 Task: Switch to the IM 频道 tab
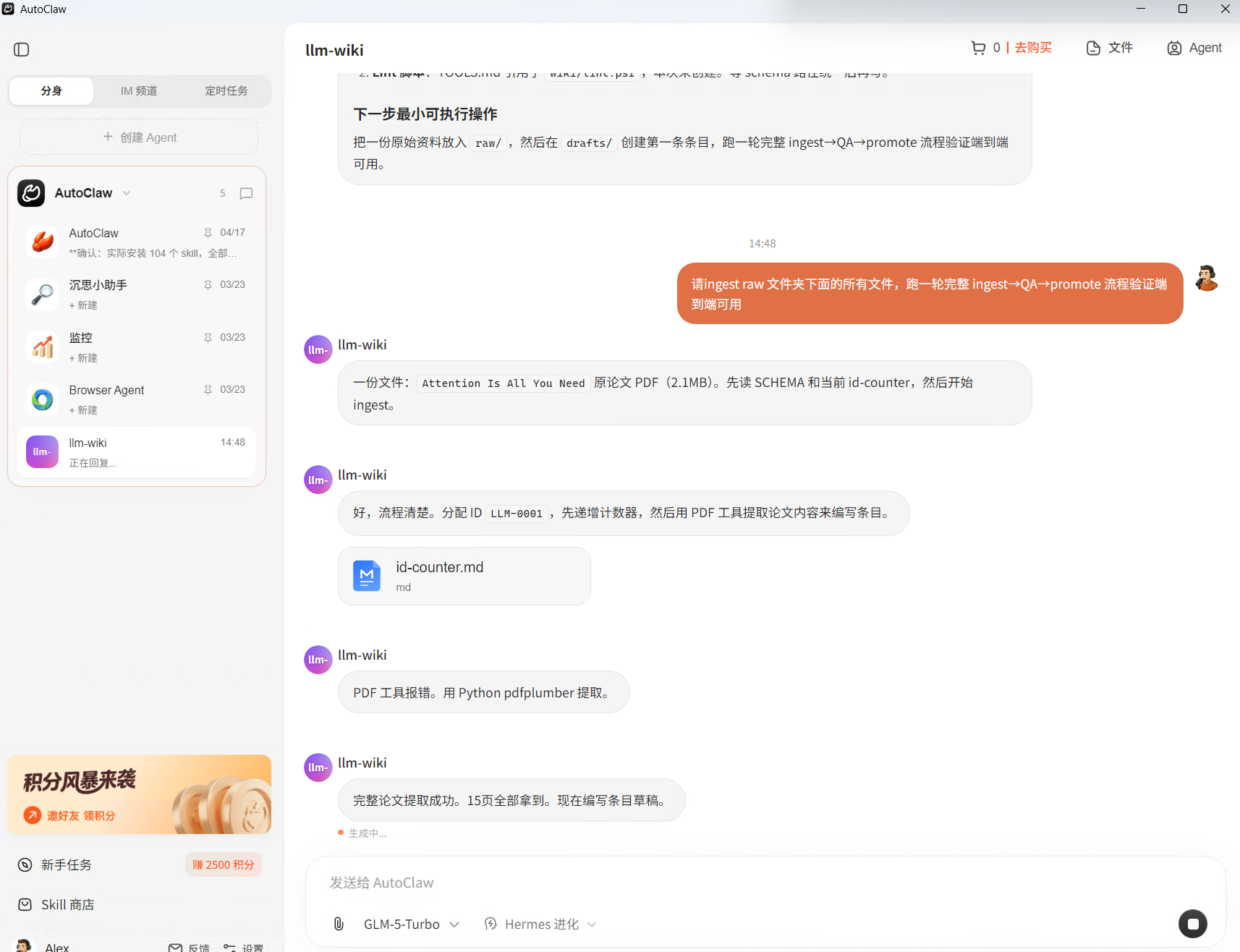tap(139, 91)
